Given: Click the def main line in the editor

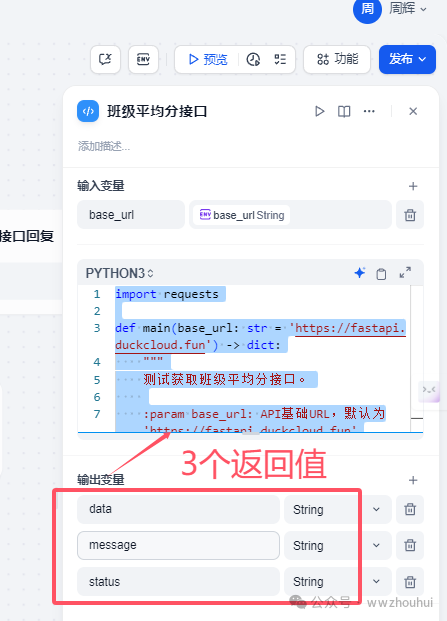Looking at the screenshot, I should (260, 337).
